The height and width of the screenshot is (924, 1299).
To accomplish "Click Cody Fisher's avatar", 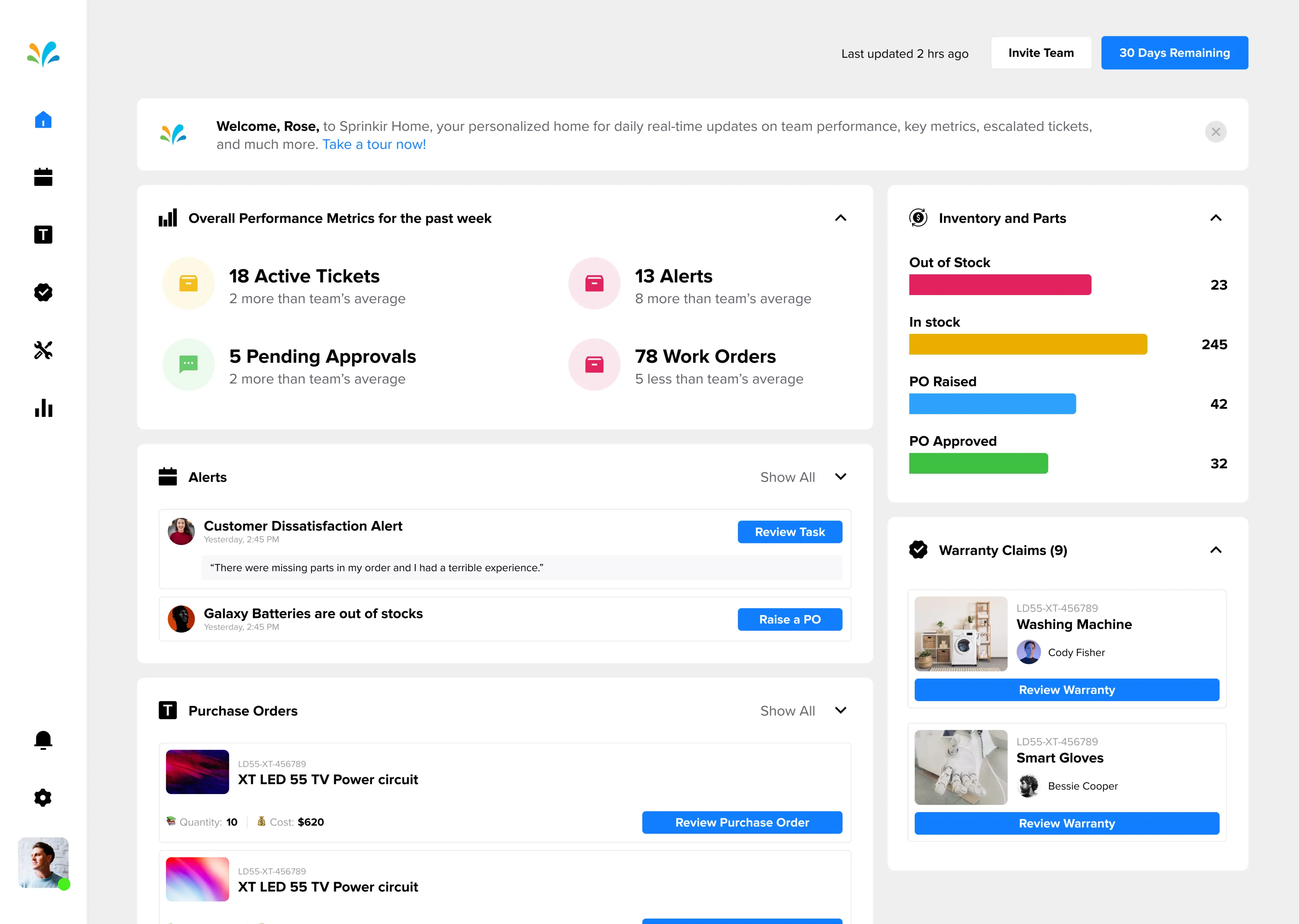I will (1028, 652).
